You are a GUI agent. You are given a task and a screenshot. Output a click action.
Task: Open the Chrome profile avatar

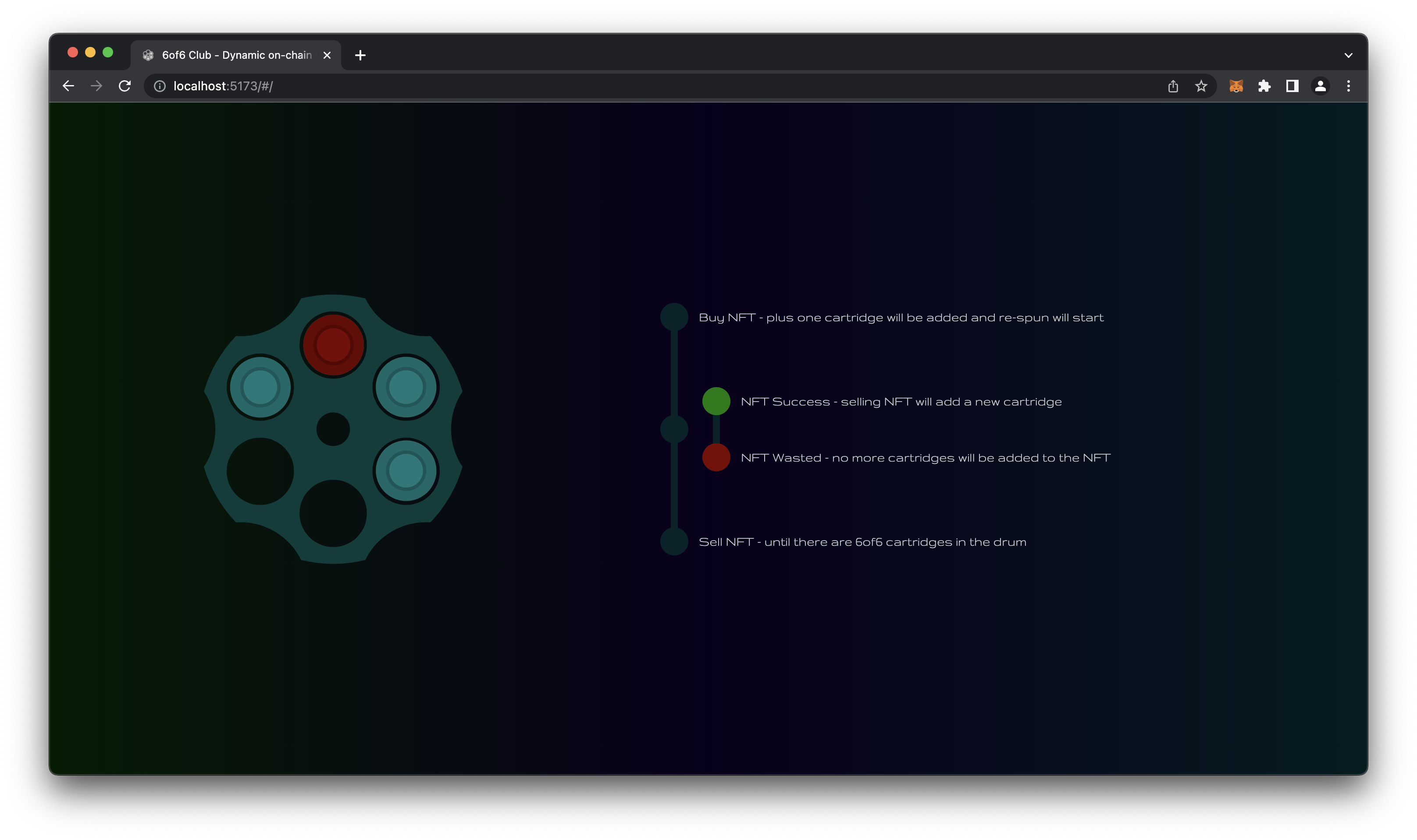[1320, 86]
